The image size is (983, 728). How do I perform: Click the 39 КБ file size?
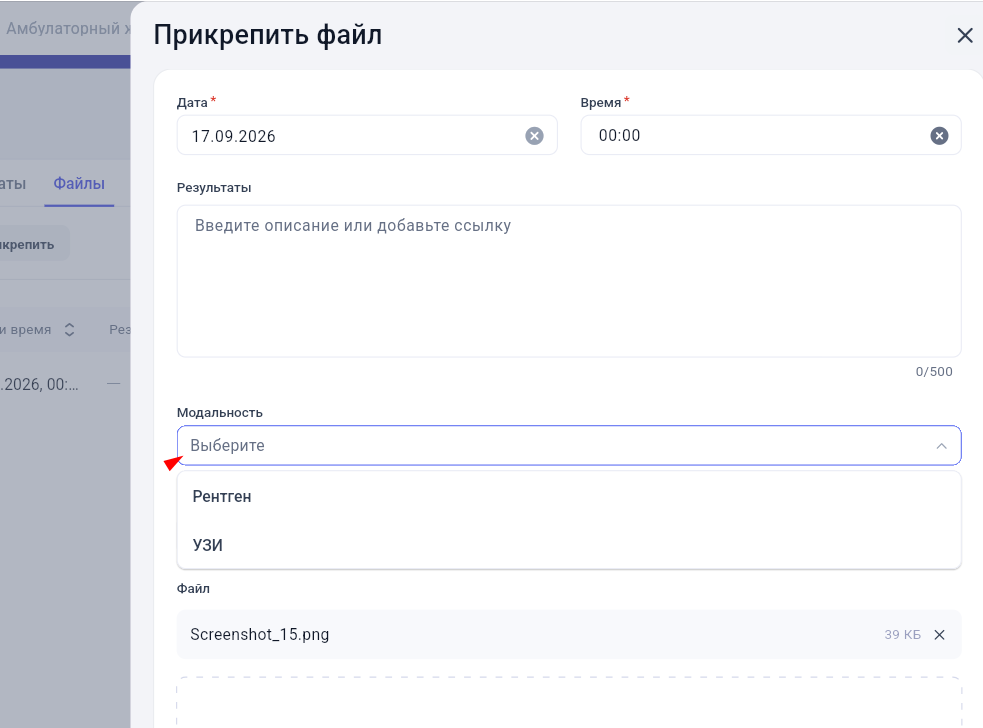click(x=902, y=635)
